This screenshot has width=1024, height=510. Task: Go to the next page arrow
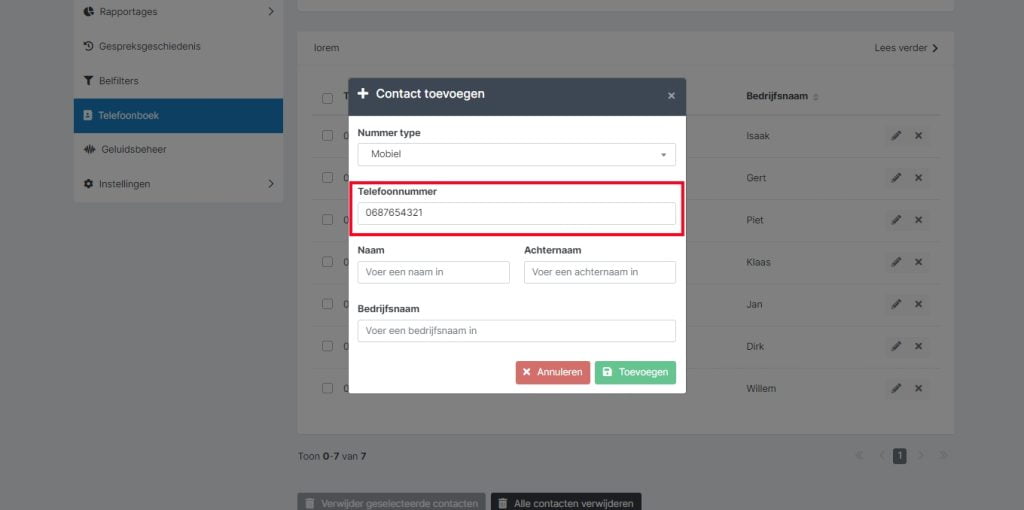(921, 456)
